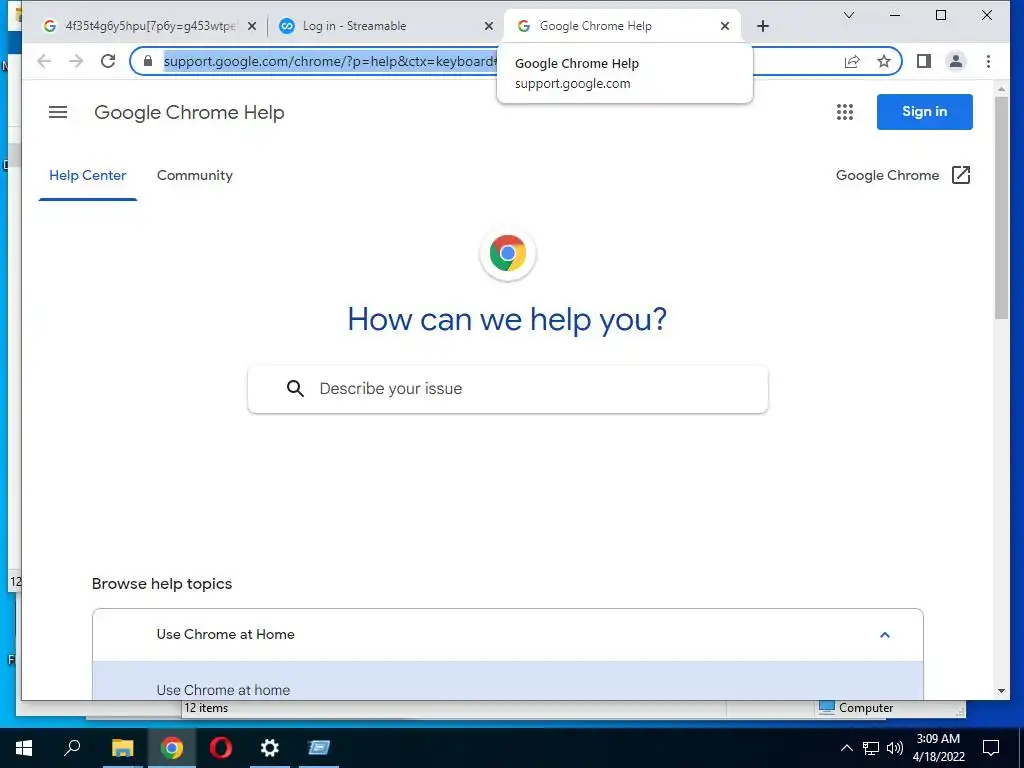Click the network tray icon
The height and width of the screenshot is (768, 1024).
tap(871, 748)
